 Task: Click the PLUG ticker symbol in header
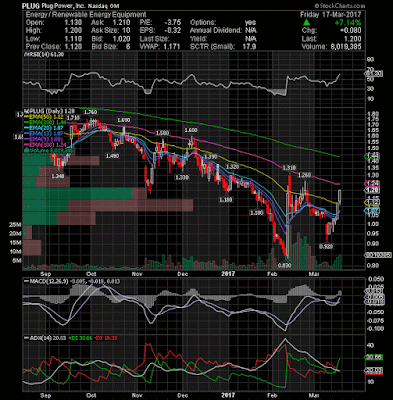point(31,6)
